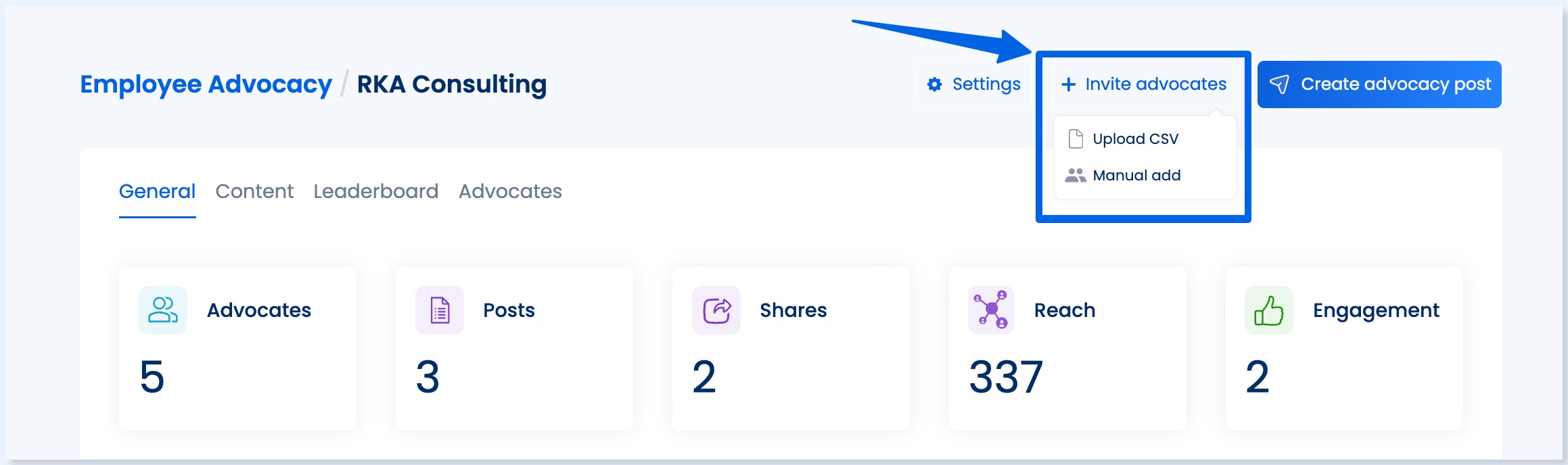Click the Shares arrow icon

tap(715, 310)
